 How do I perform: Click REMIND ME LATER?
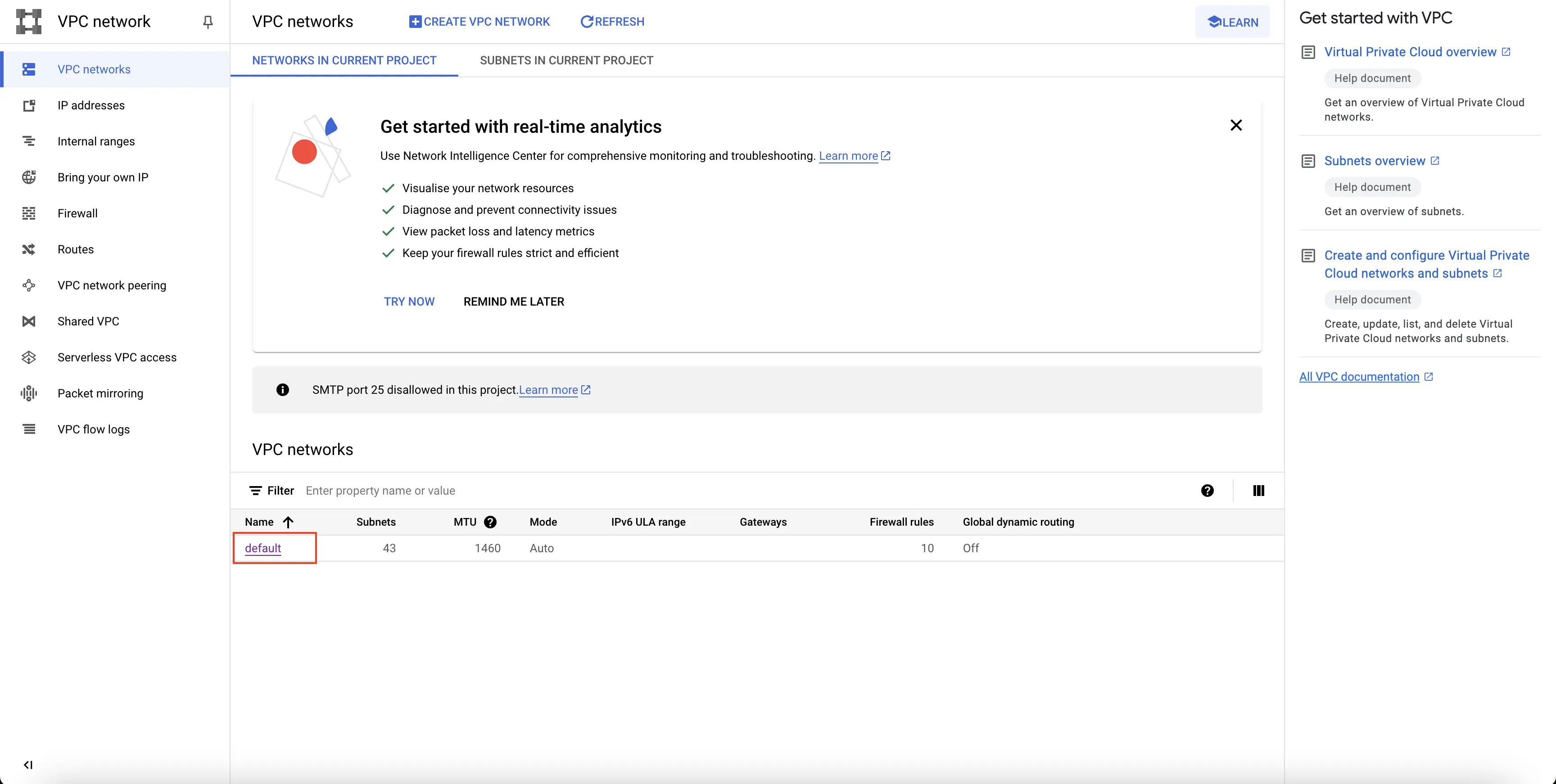(513, 302)
